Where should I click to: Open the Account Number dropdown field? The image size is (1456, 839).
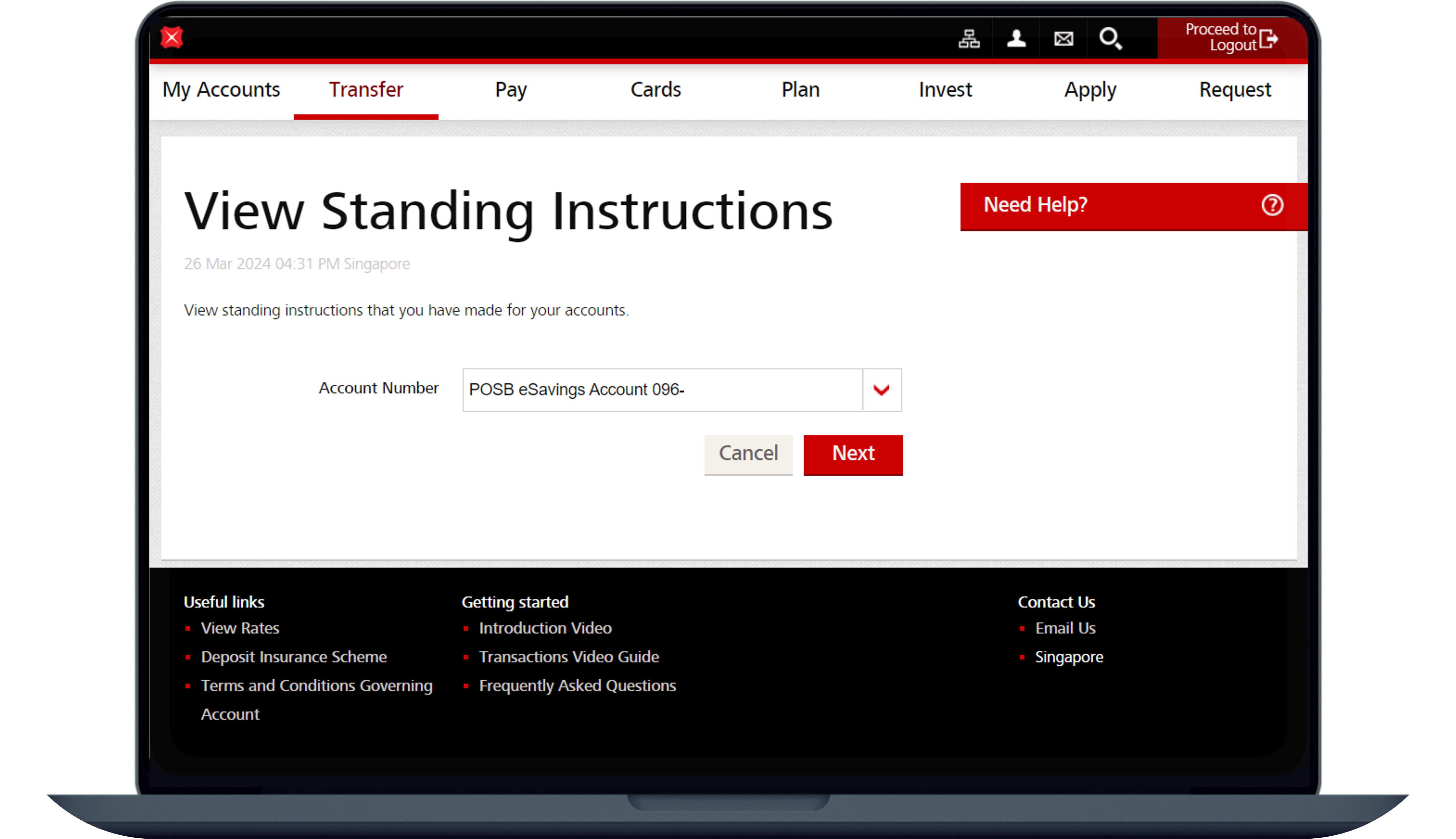click(x=682, y=389)
